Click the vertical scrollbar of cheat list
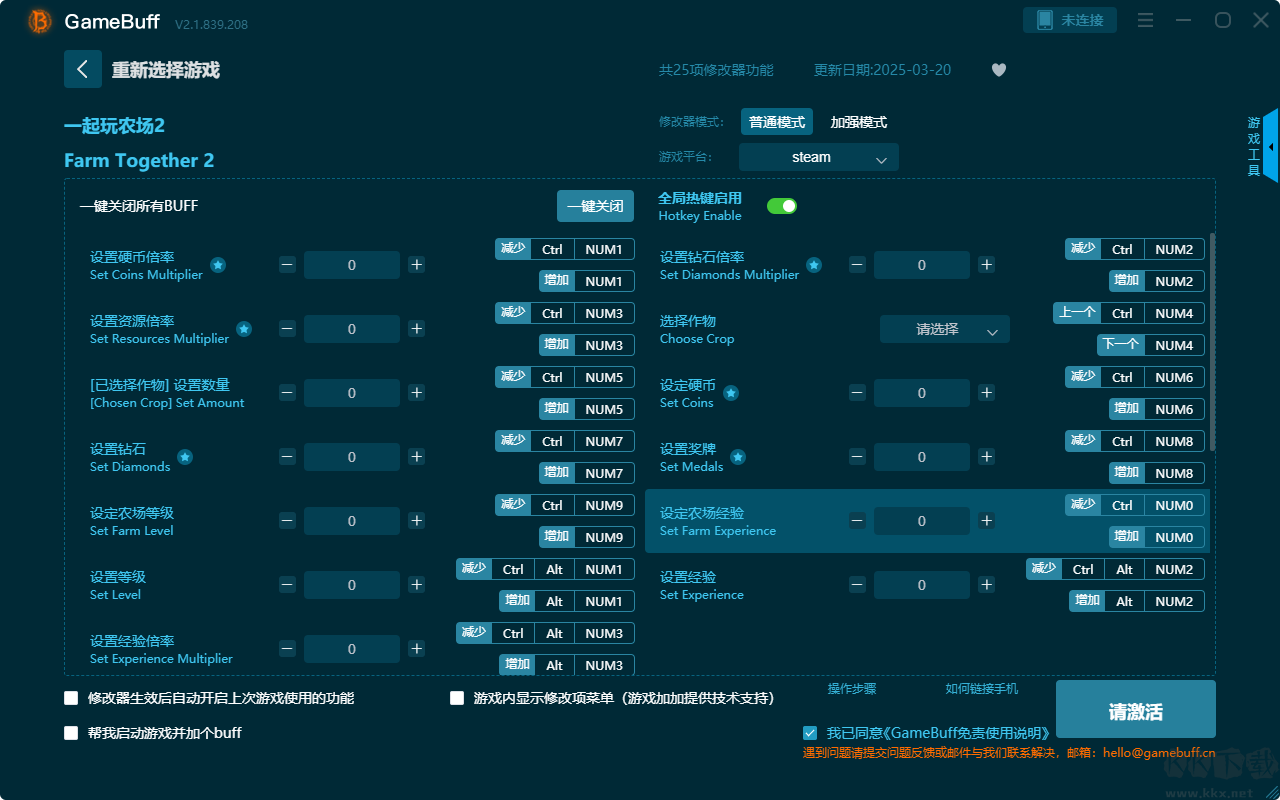This screenshot has width=1280, height=800. (1212, 340)
